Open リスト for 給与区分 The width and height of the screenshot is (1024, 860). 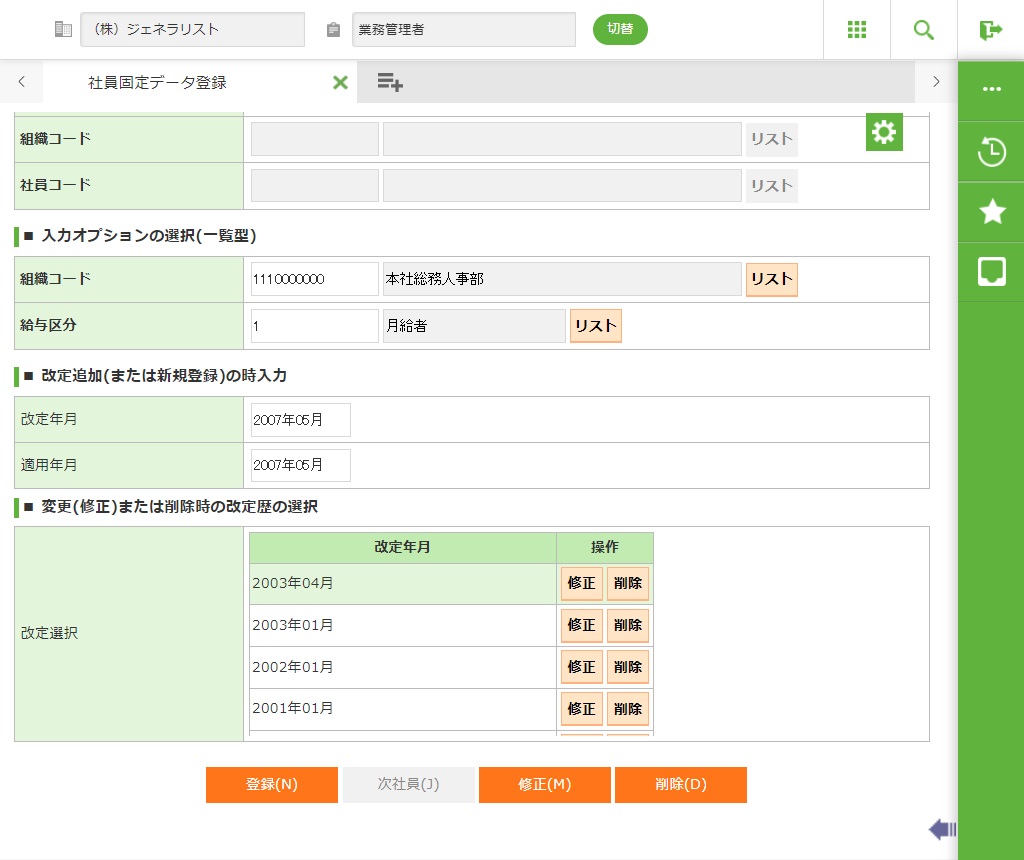pyautogui.click(x=596, y=326)
